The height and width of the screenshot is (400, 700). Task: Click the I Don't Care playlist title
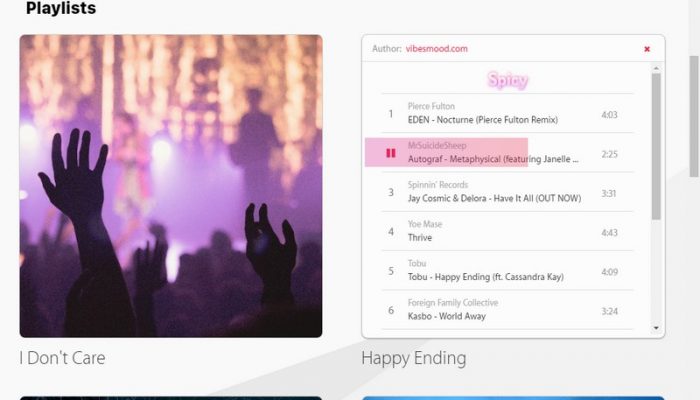(x=62, y=358)
